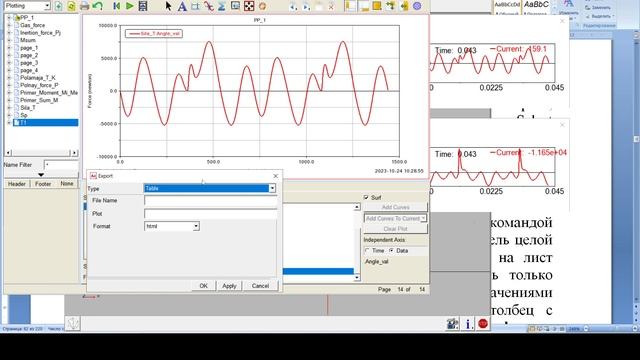Click the red stop icon in the status bar
This screenshot has height=360, width=640.
click(483, 324)
